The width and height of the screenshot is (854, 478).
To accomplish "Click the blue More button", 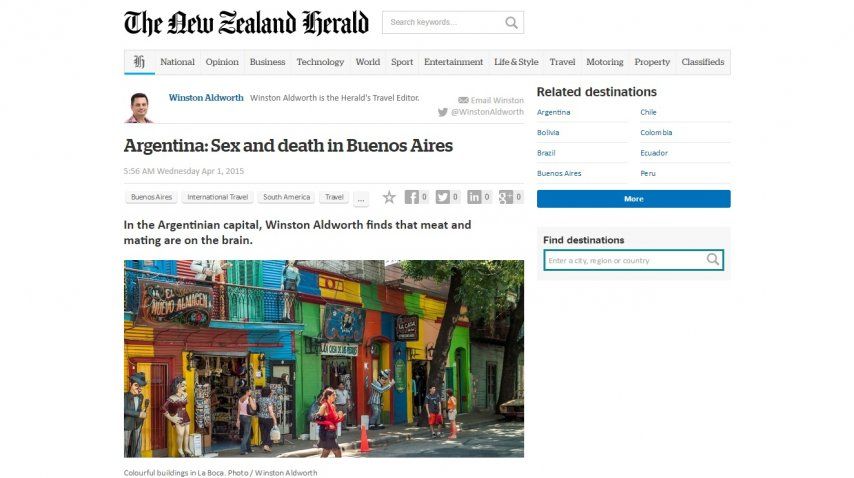I will [633, 199].
